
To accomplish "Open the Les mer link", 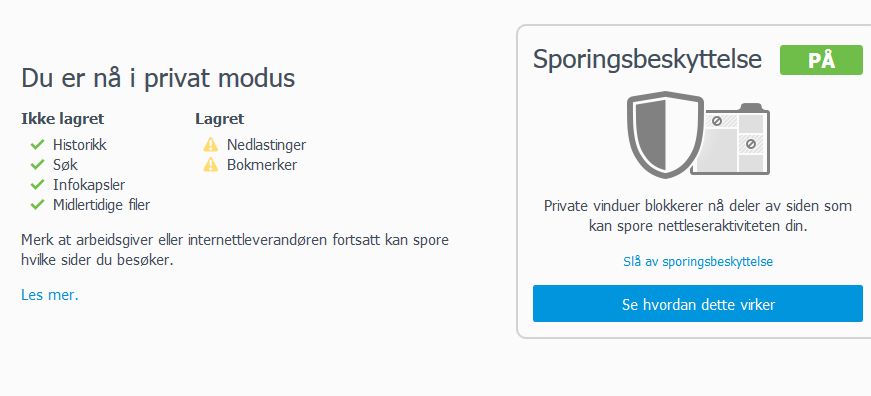I will click(50, 295).
